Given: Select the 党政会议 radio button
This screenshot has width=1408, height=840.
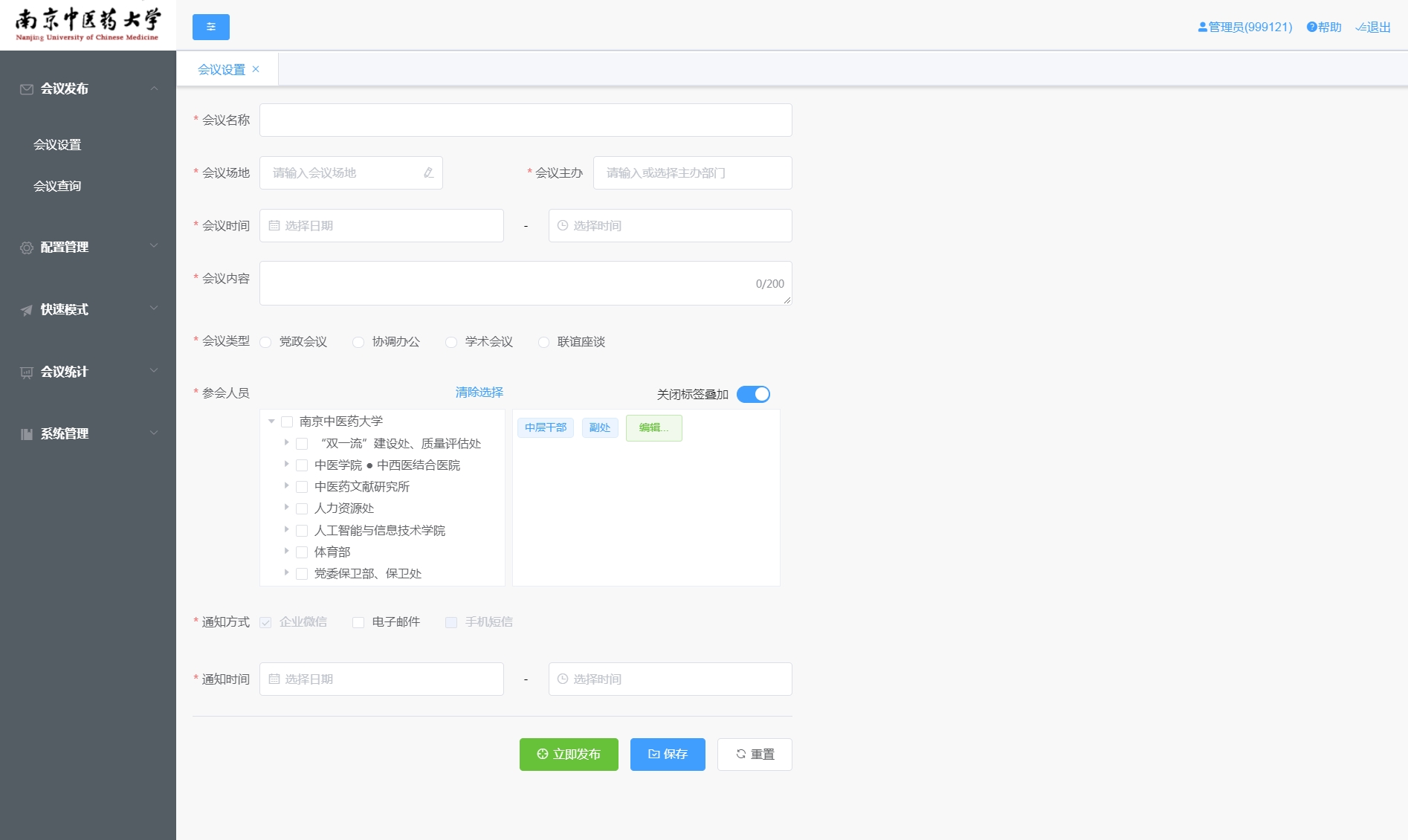Looking at the screenshot, I should (x=265, y=342).
